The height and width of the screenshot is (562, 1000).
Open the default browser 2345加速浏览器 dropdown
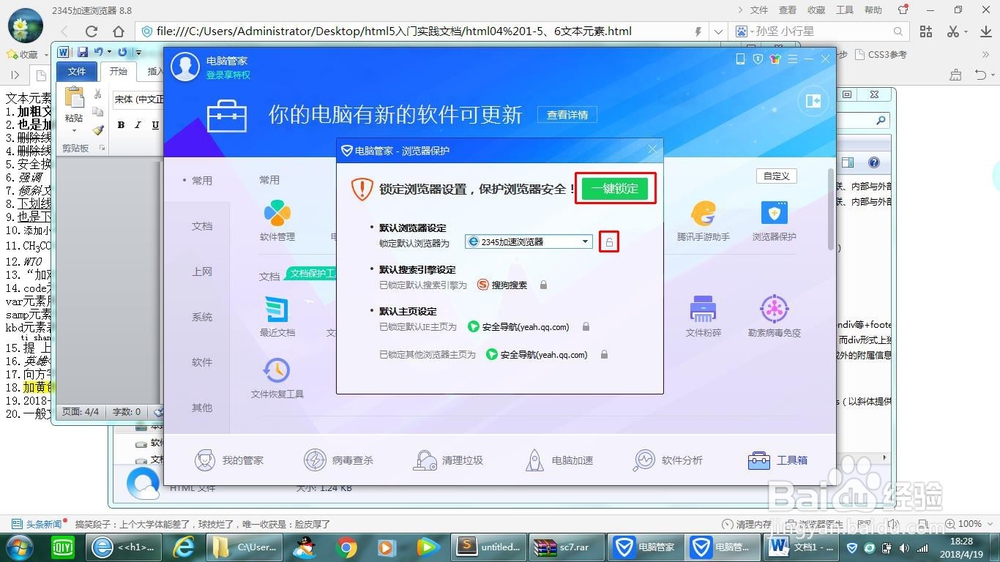pyautogui.click(x=529, y=242)
